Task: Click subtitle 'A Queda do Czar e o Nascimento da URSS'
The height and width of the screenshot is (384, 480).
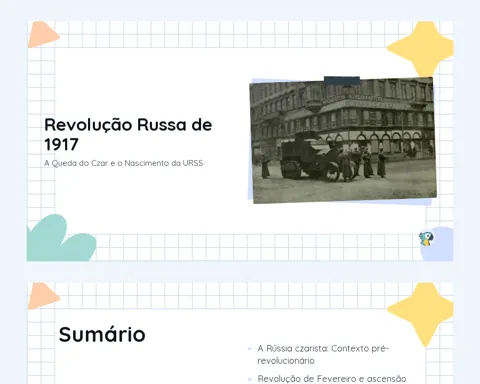Action: pos(123,163)
